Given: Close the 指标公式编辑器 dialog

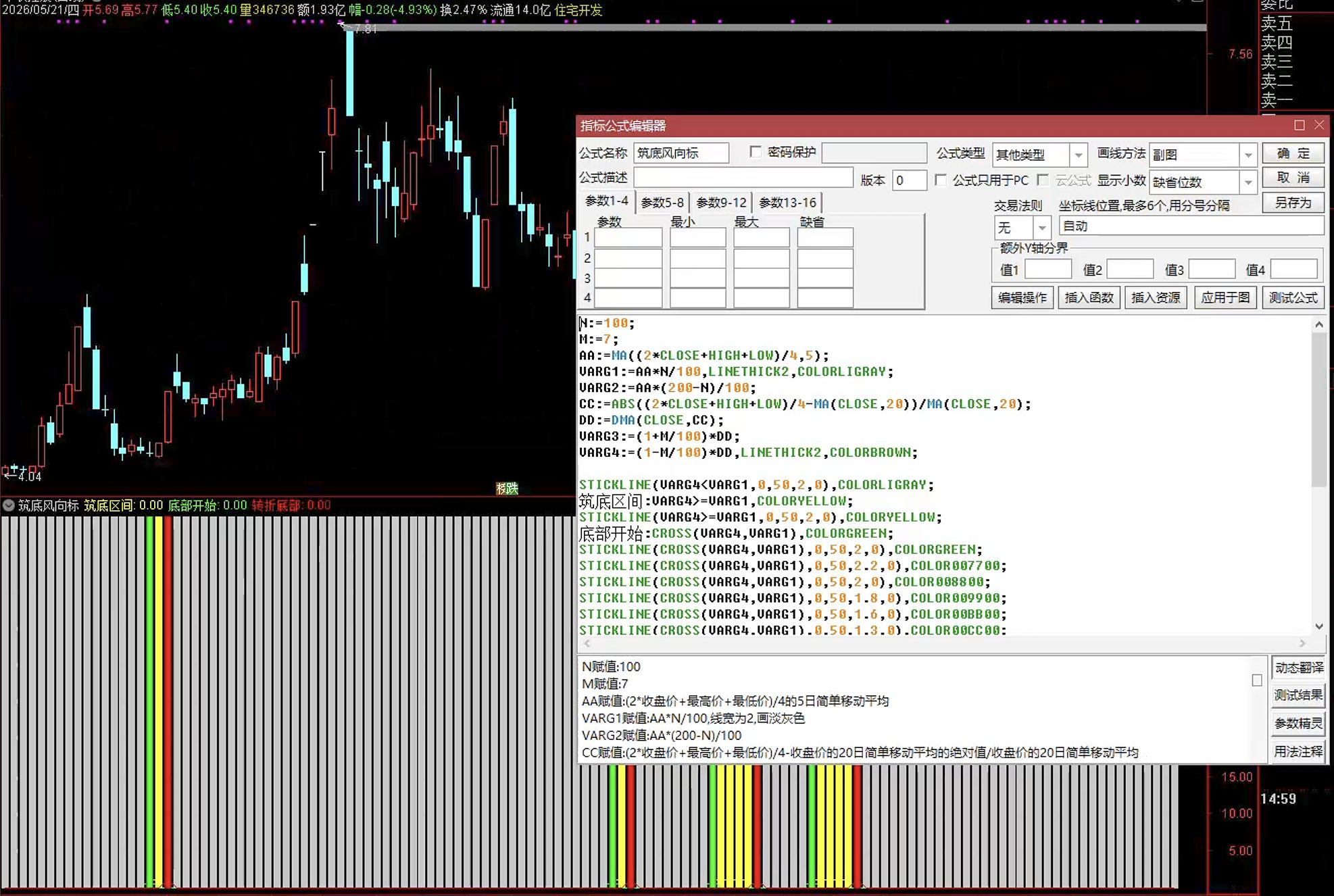Looking at the screenshot, I should [1319, 125].
